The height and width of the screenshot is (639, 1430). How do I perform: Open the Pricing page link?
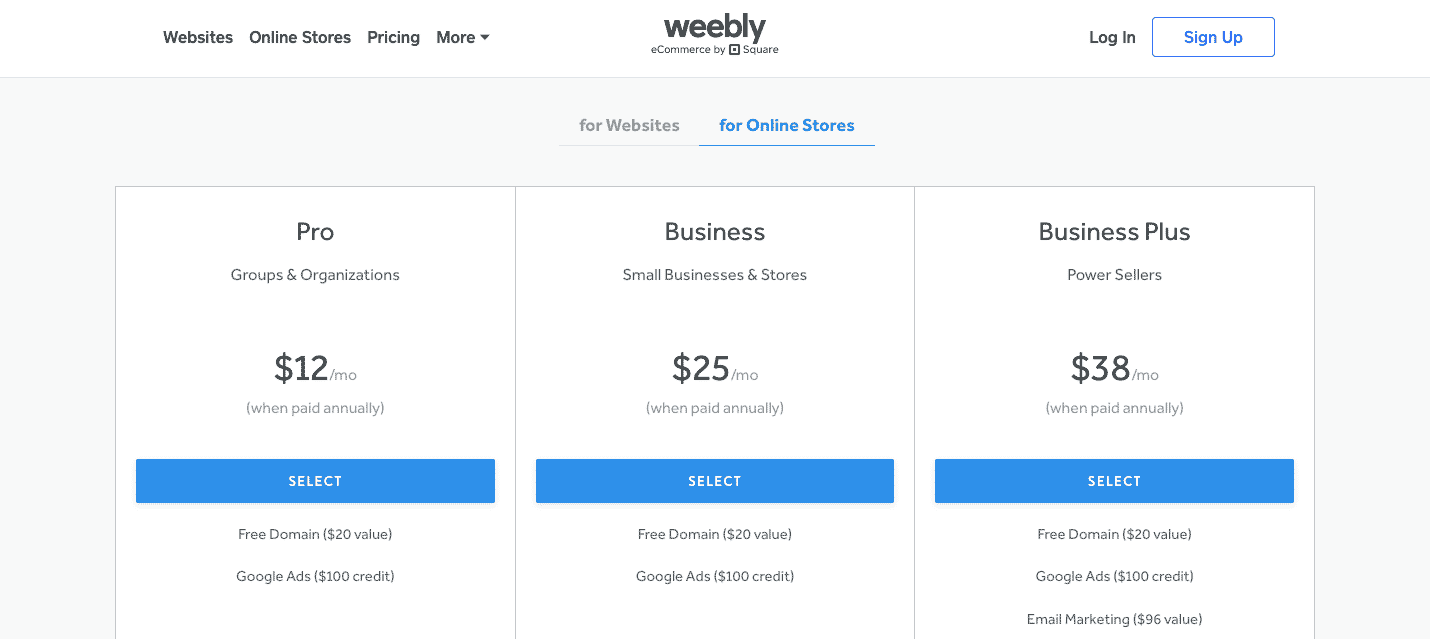[393, 37]
